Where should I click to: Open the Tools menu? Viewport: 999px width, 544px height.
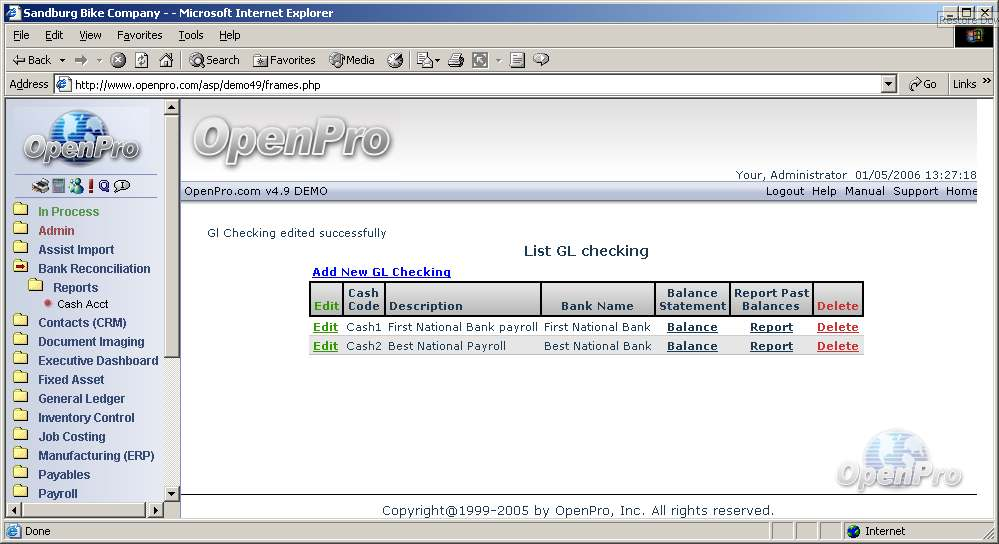coord(190,35)
